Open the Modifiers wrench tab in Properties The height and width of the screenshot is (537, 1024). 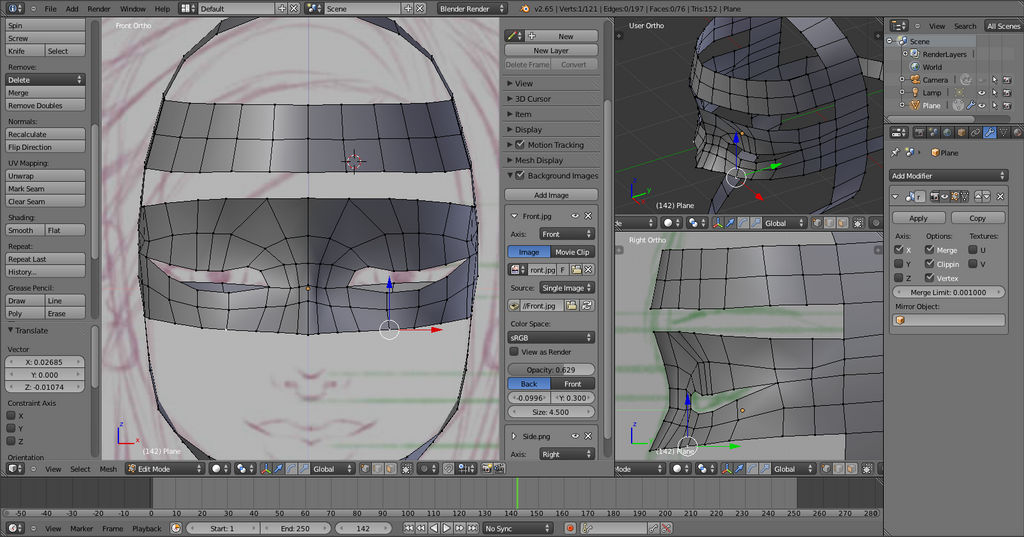tap(988, 132)
